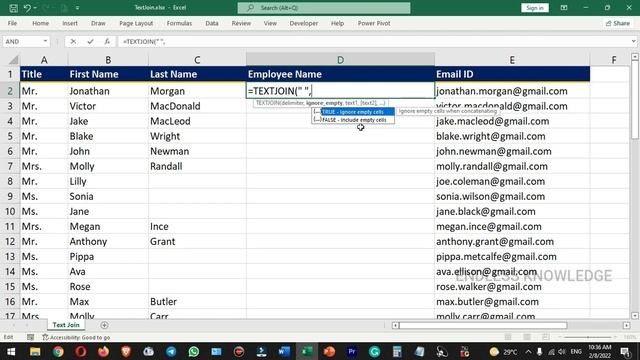Open Ribbon Display Options icon
The height and width of the screenshot is (360, 640).
pyautogui.click(x=564, y=8)
